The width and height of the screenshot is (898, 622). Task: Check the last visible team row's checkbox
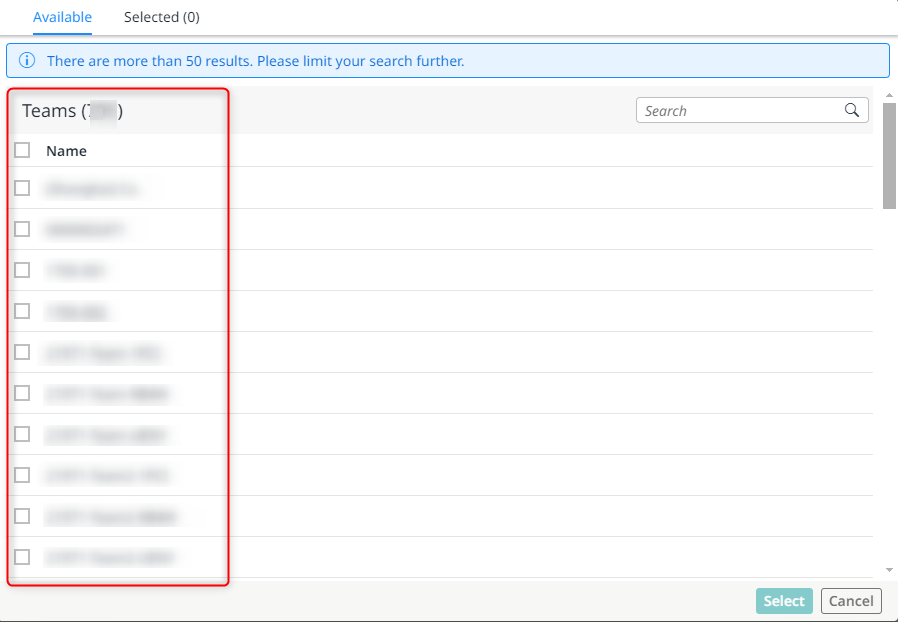(22, 557)
